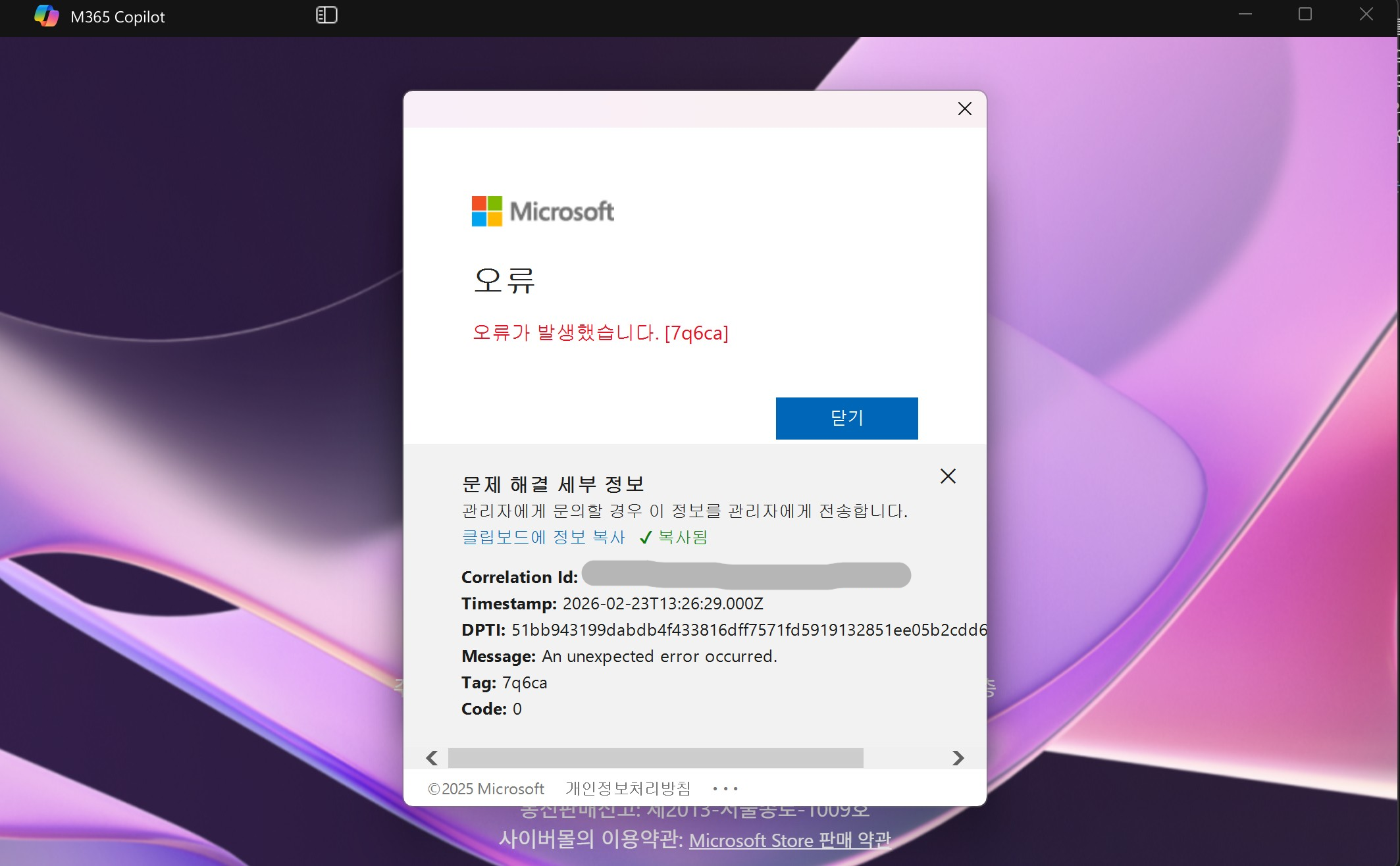Close the error dialog with top X
The image size is (1400, 866).
tap(964, 109)
